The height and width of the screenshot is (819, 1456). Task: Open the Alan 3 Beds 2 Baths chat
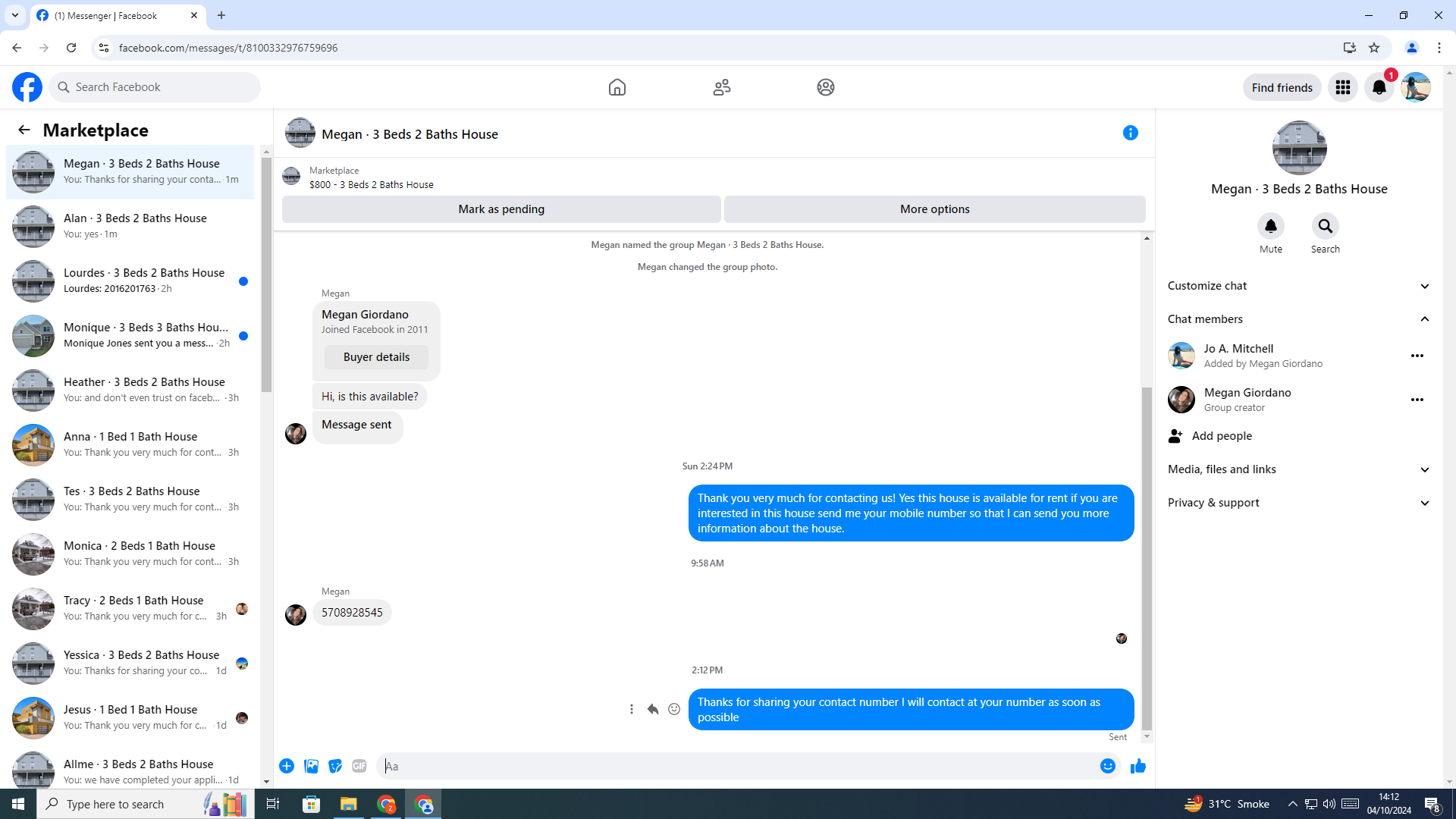coord(130,227)
